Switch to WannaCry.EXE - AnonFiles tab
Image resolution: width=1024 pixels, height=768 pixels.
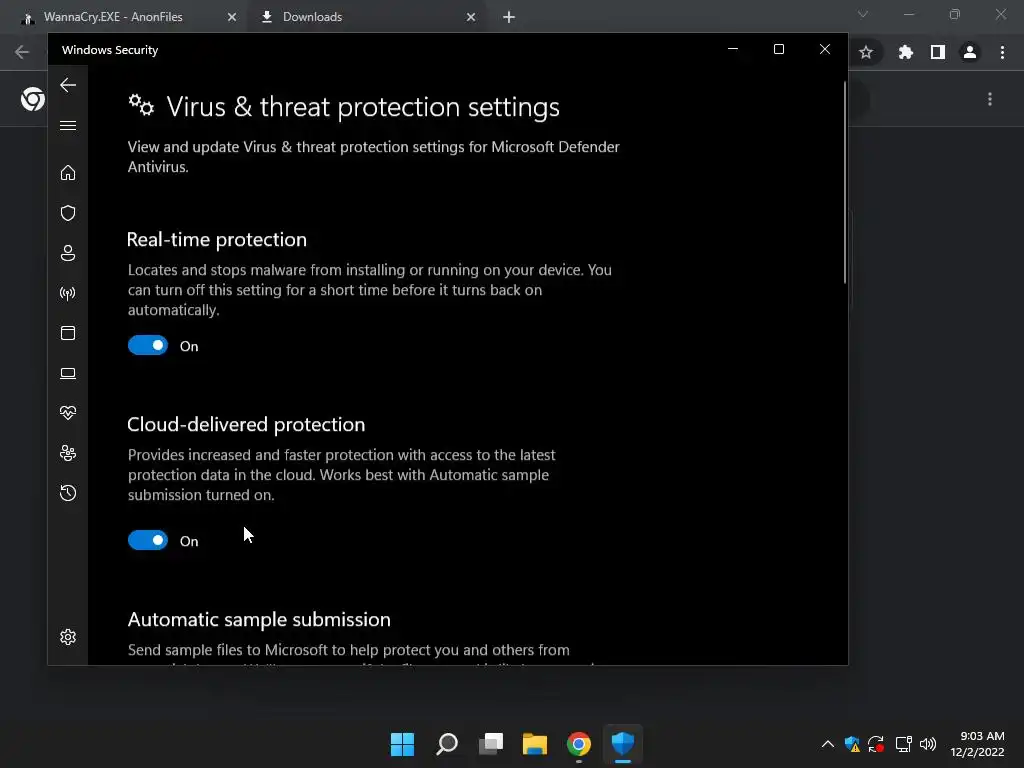tap(113, 17)
